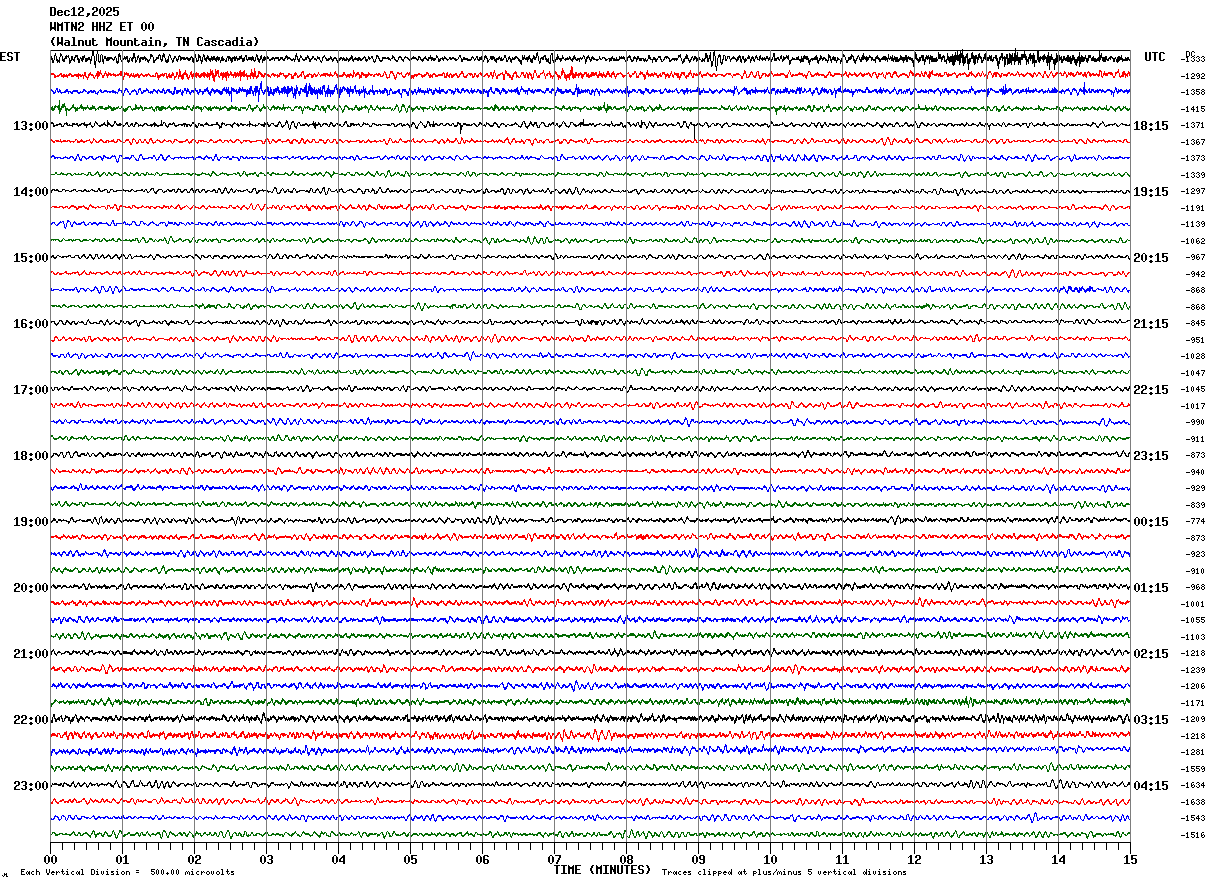Click the 03:15 UTC time label

(x=1151, y=720)
